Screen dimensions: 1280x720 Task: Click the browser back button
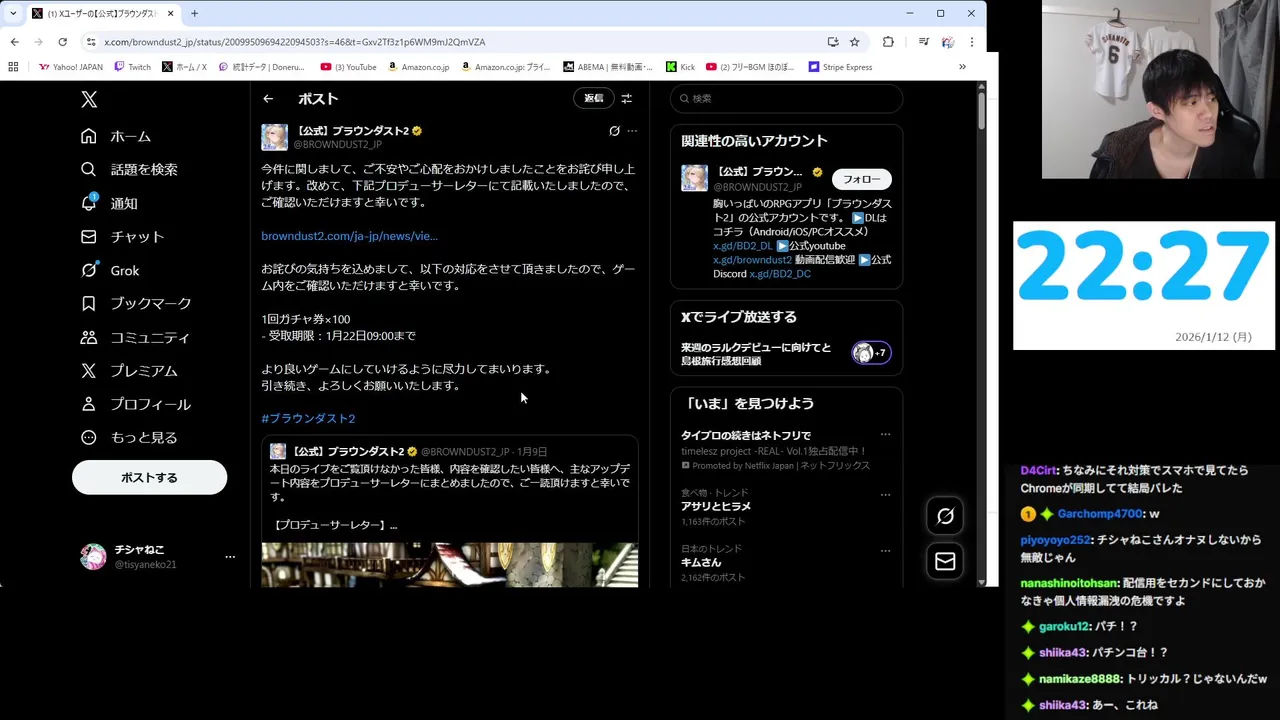pyautogui.click(x=14, y=42)
